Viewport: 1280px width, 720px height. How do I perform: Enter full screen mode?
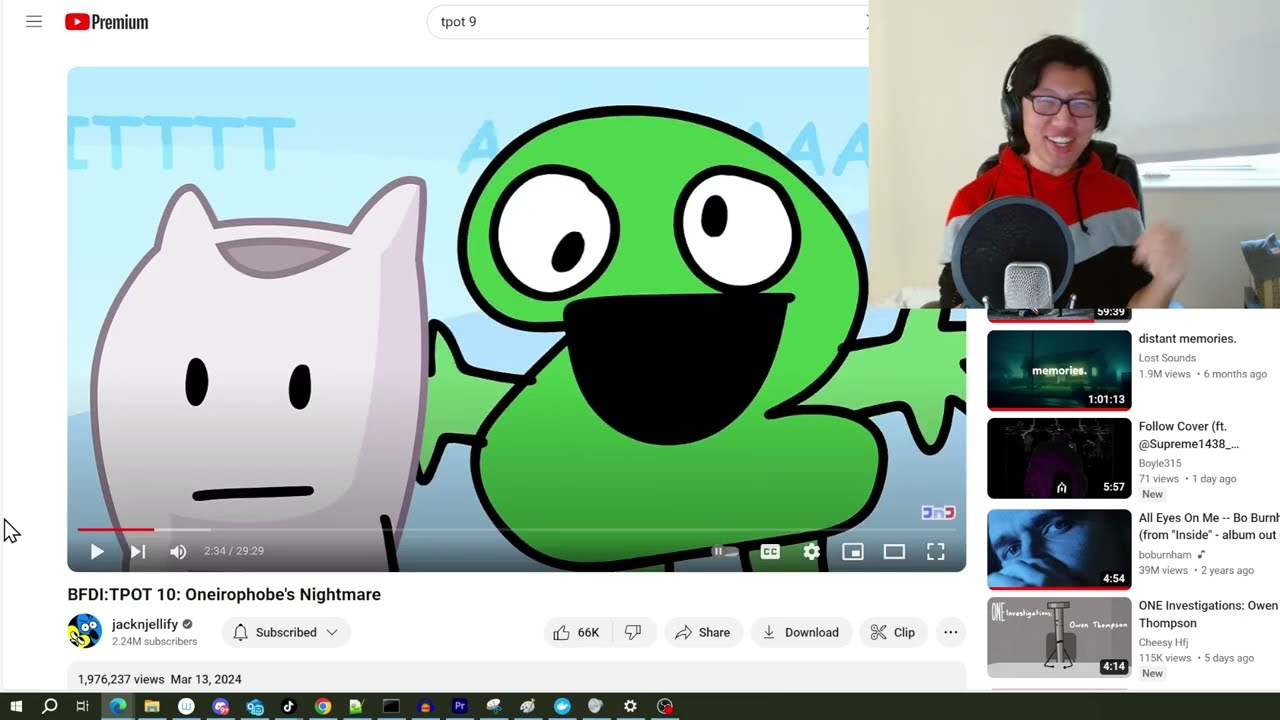point(935,551)
